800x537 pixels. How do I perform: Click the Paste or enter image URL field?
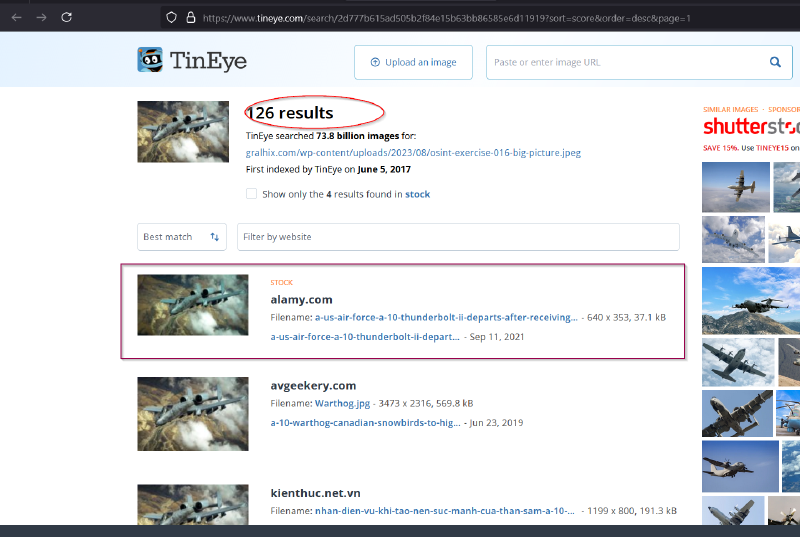[626, 62]
